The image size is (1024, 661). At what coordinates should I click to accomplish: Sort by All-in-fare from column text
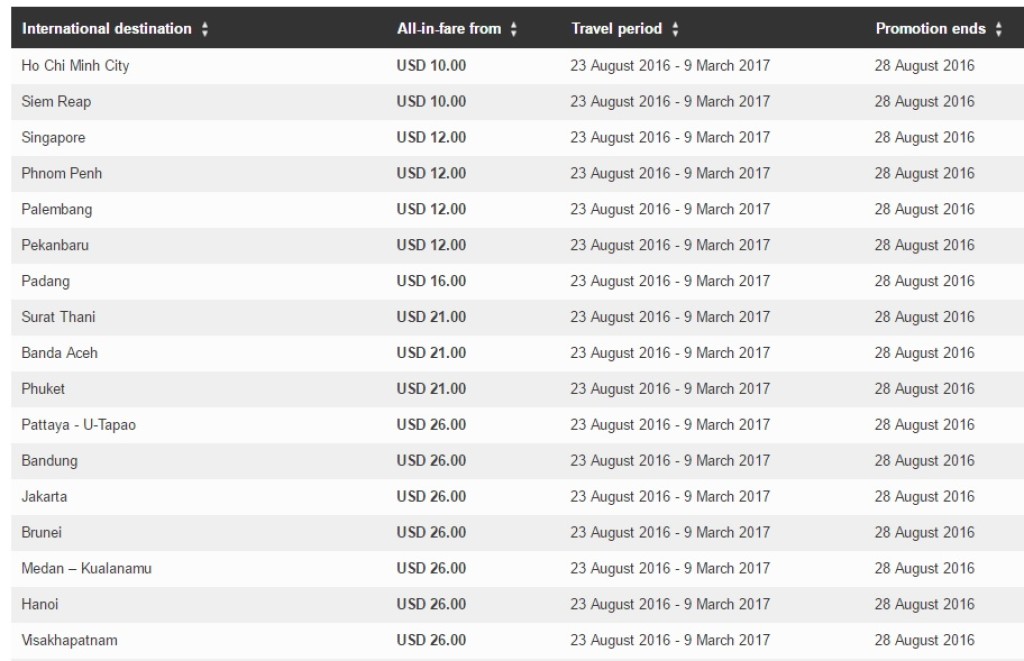pyautogui.click(x=449, y=29)
